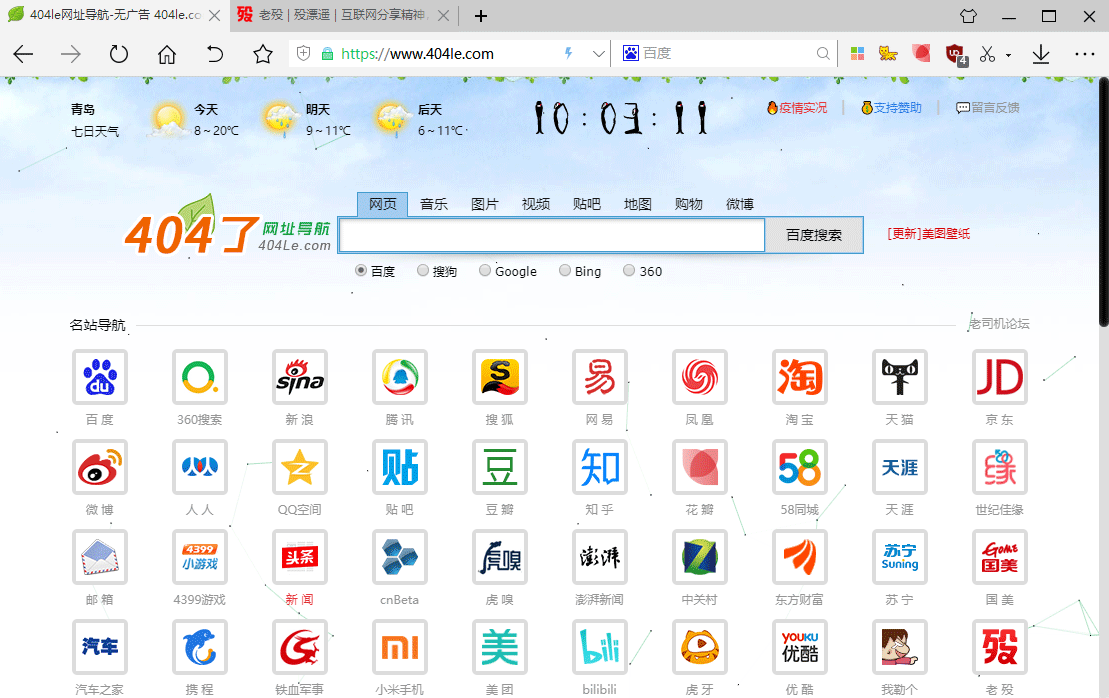Switch to the 视频 search tab
This screenshot has width=1109, height=698.
[535, 204]
